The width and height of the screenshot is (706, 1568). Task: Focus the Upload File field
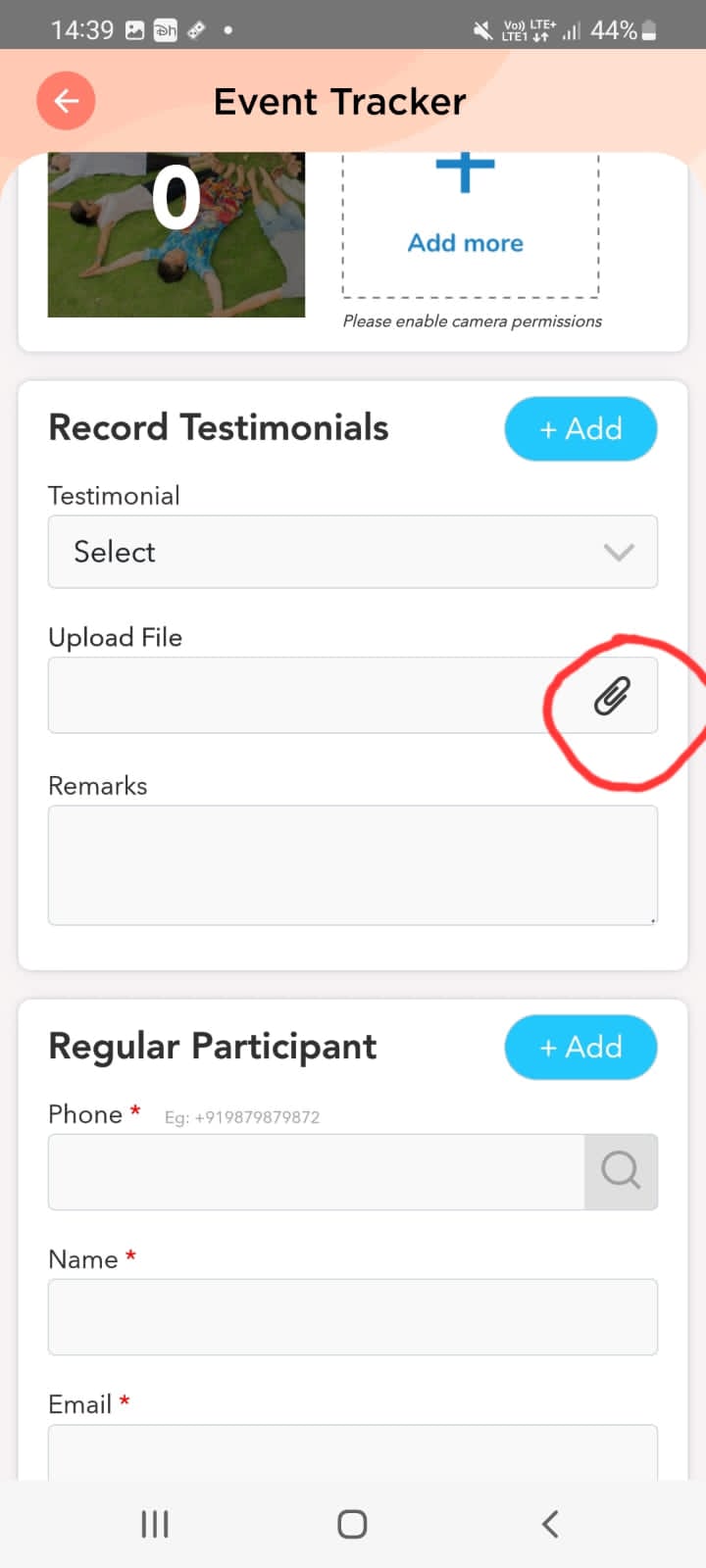pos(294,696)
